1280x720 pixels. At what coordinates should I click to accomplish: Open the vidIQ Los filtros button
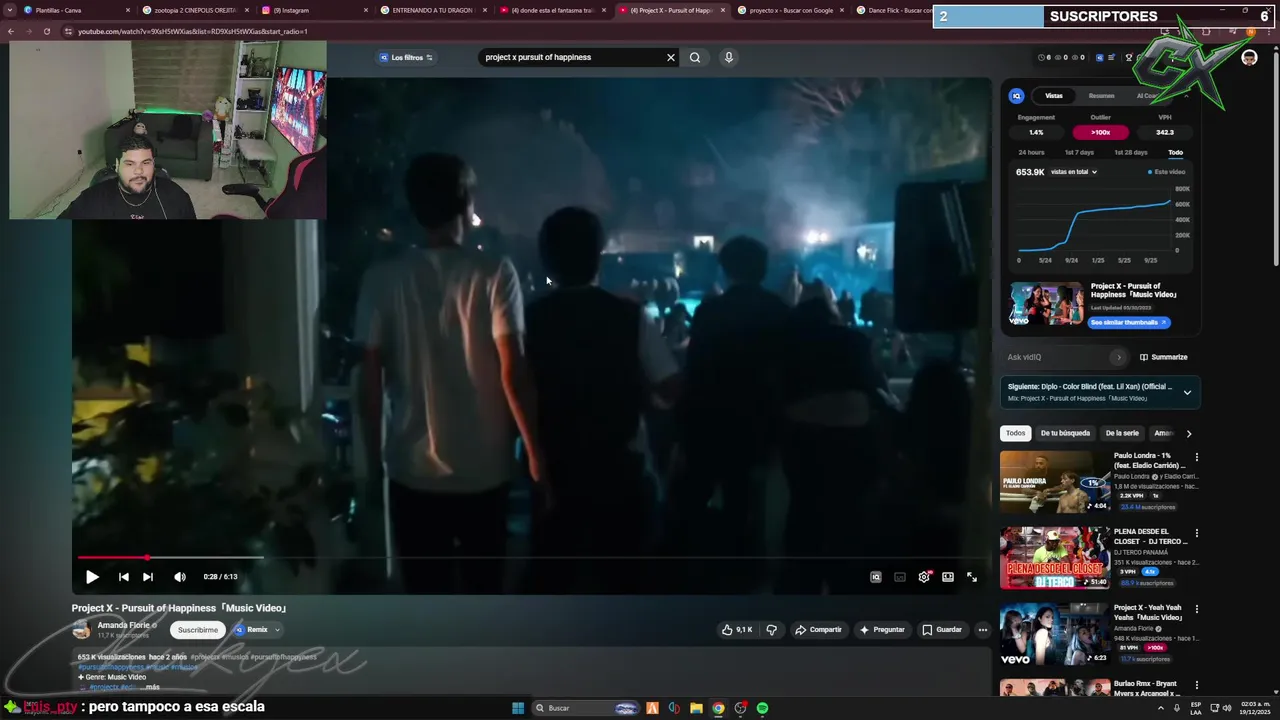[x=406, y=57]
